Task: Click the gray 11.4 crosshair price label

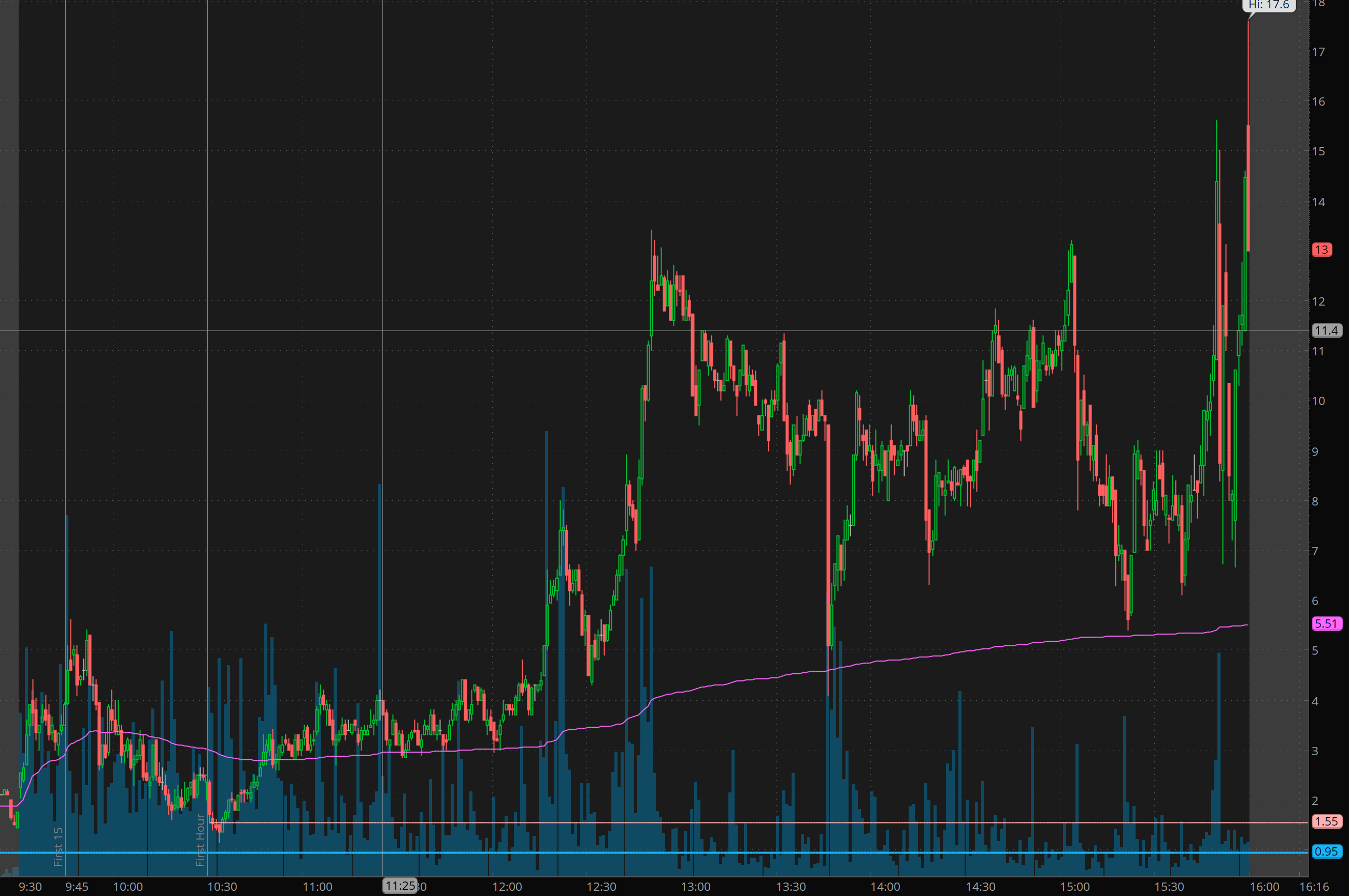Action: (x=1326, y=330)
